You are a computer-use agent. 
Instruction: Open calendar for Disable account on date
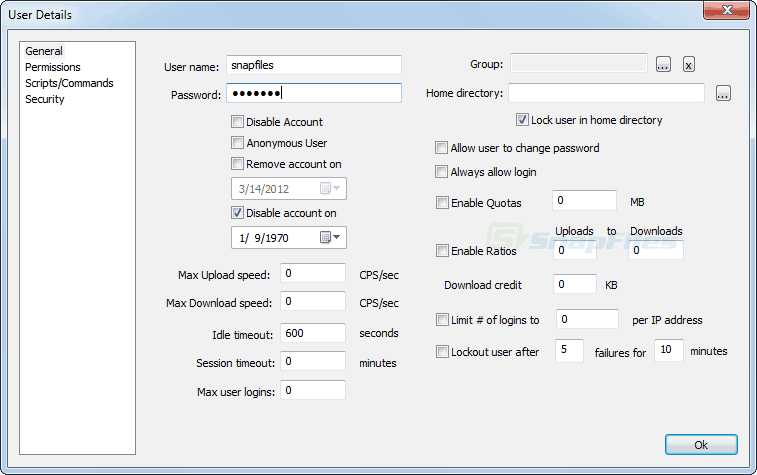coord(330,238)
